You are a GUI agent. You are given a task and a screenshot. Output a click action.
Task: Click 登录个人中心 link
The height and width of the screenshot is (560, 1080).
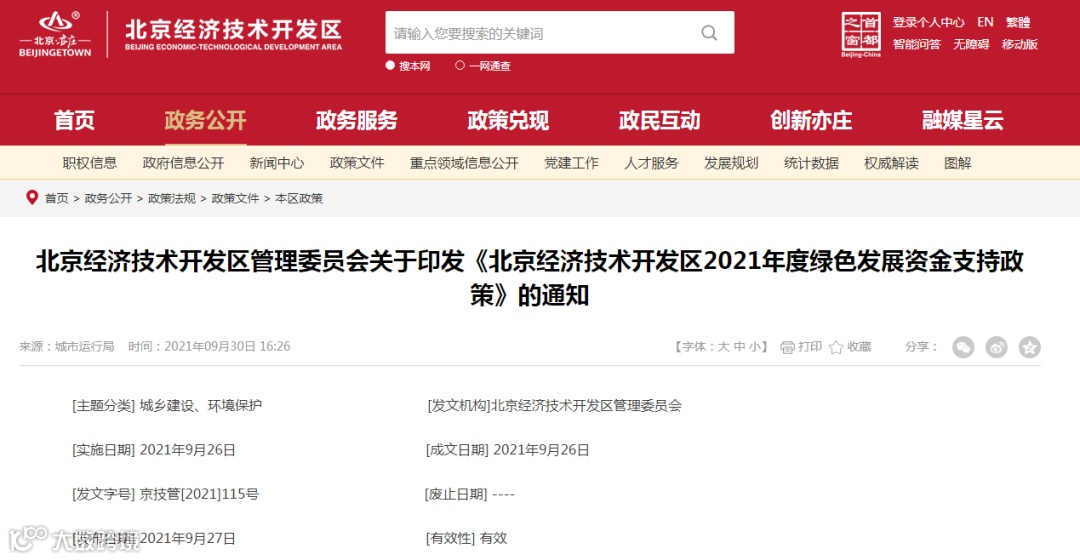coord(928,22)
